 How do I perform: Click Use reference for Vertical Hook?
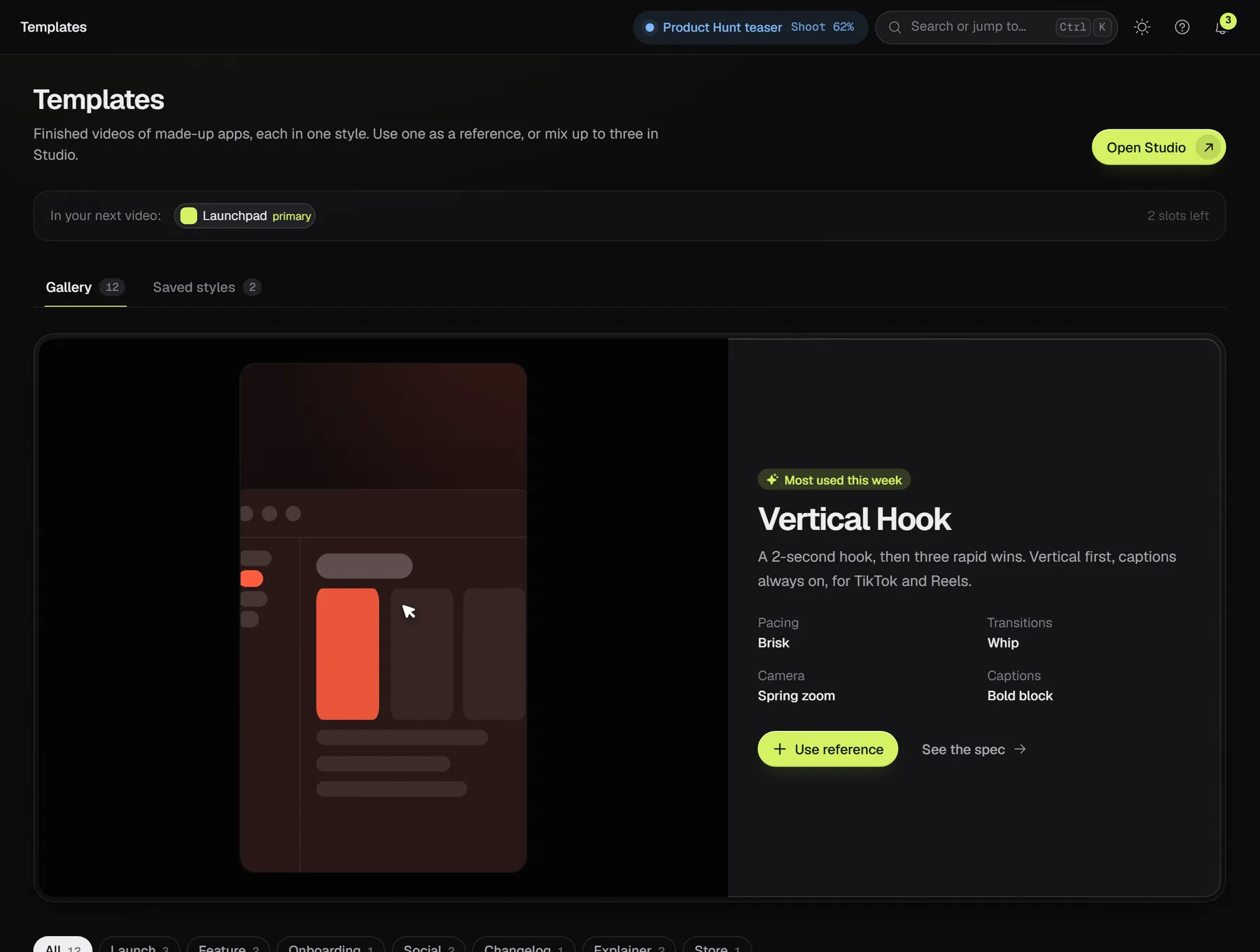[x=827, y=749]
